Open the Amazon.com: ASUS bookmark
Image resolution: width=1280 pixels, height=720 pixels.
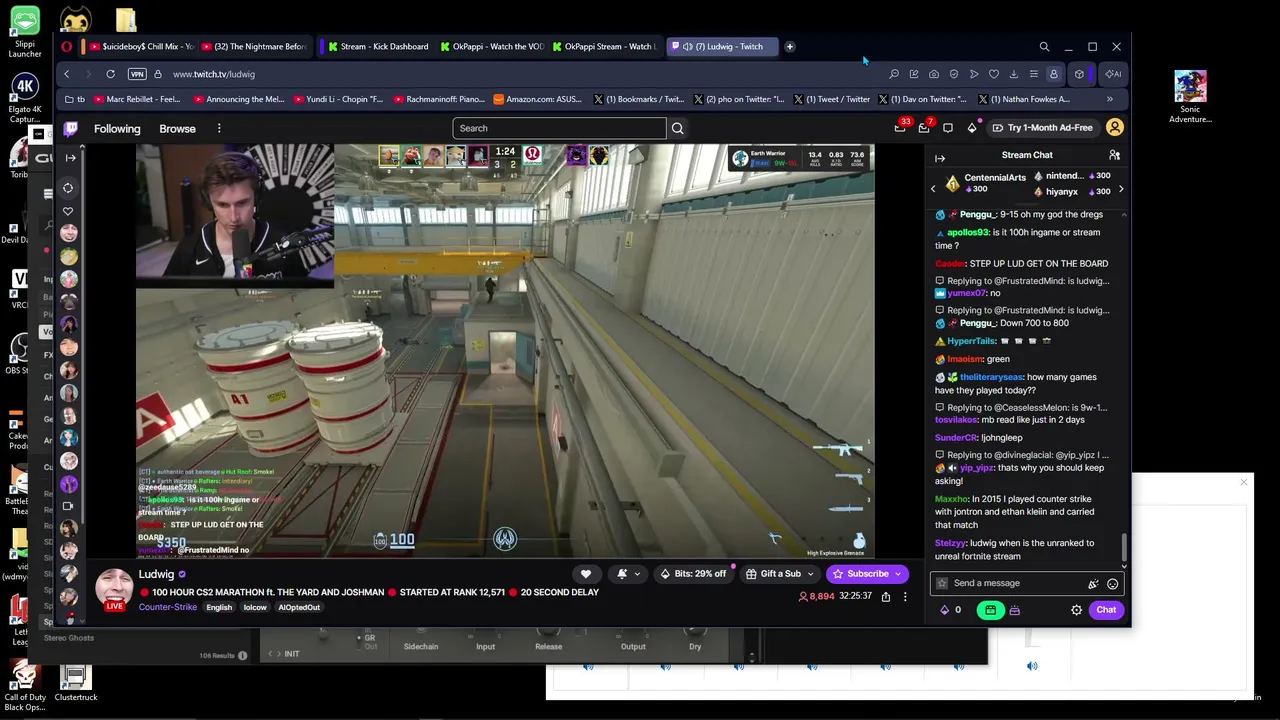click(537, 99)
